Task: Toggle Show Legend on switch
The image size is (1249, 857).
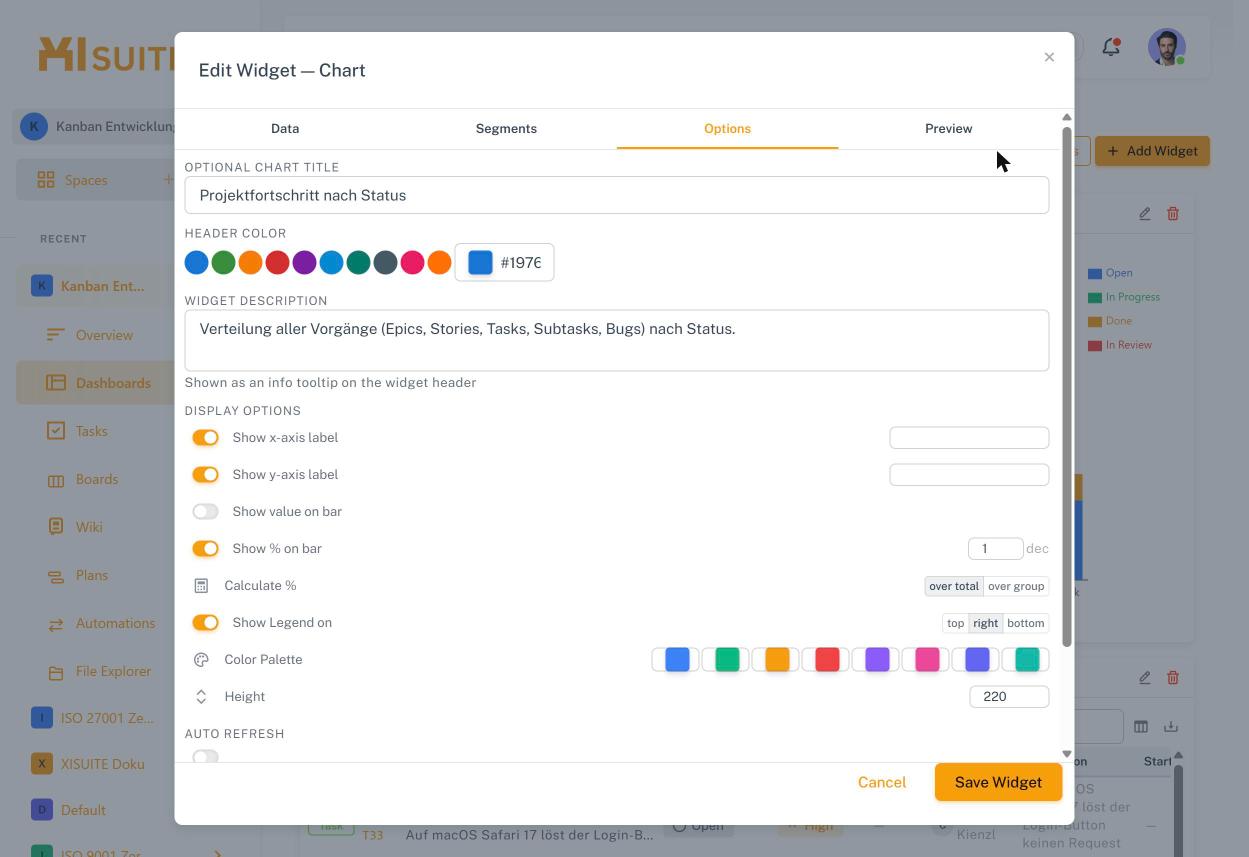Action: [x=205, y=622]
